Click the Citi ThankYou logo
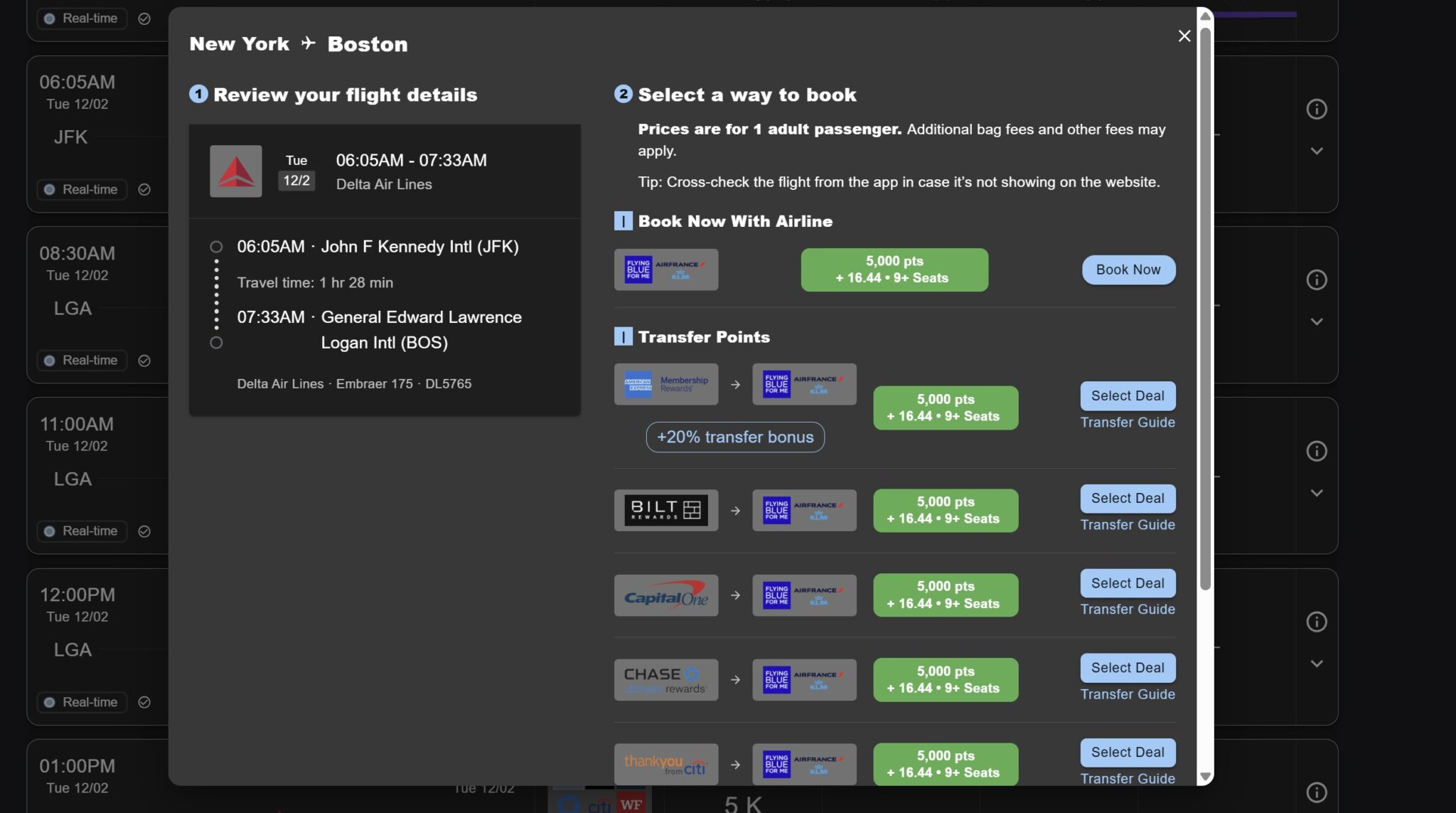The width and height of the screenshot is (1456, 813). coord(665,765)
